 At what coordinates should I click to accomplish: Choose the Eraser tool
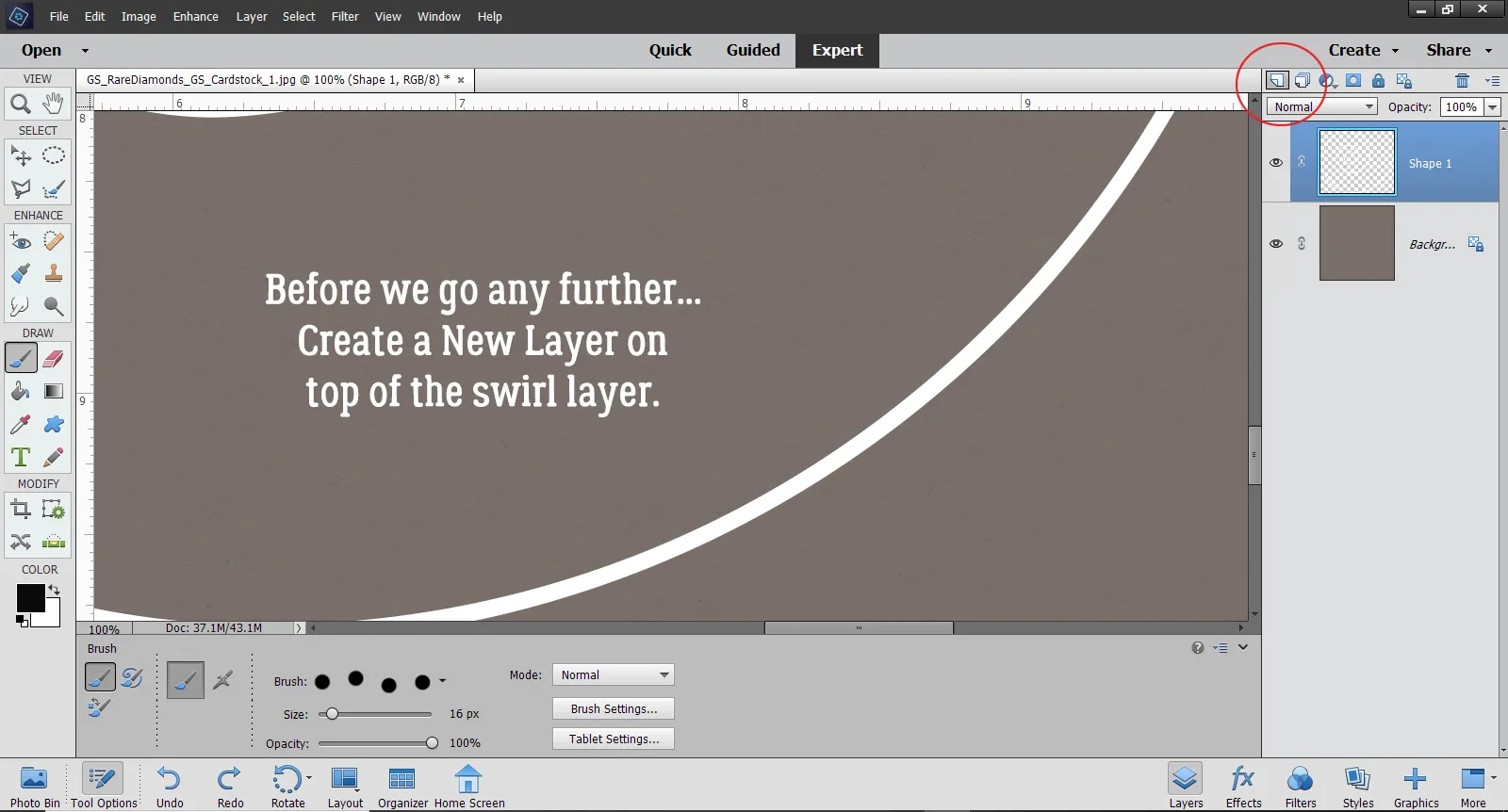tap(54, 359)
